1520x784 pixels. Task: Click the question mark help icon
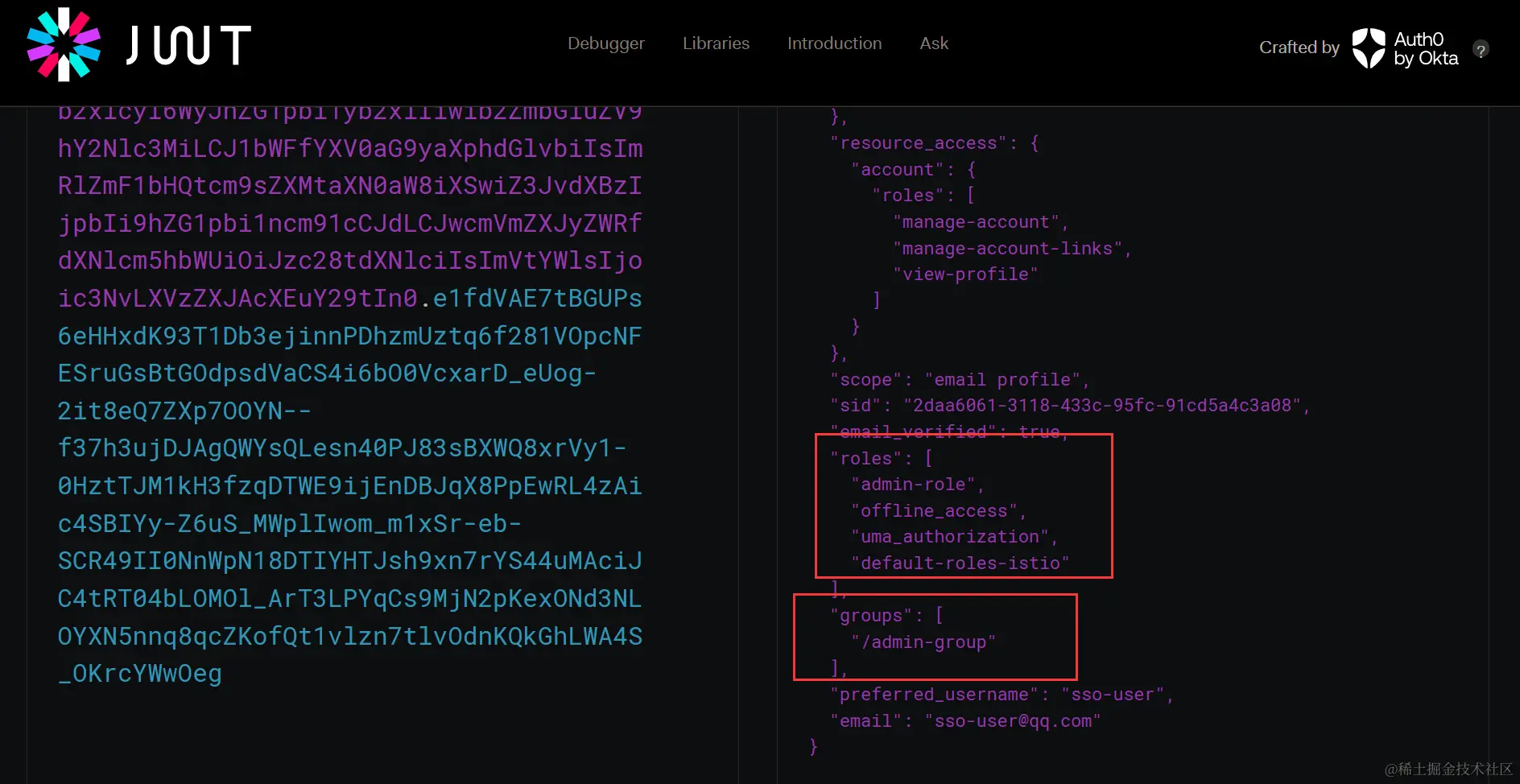[x=1481, y=49]
